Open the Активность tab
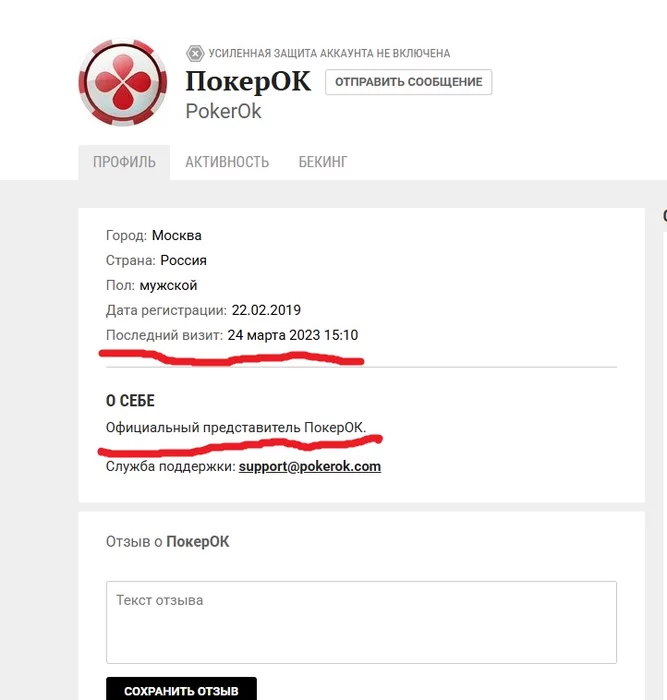The height and width of the screenshot is (700, 667). point(227,162)
